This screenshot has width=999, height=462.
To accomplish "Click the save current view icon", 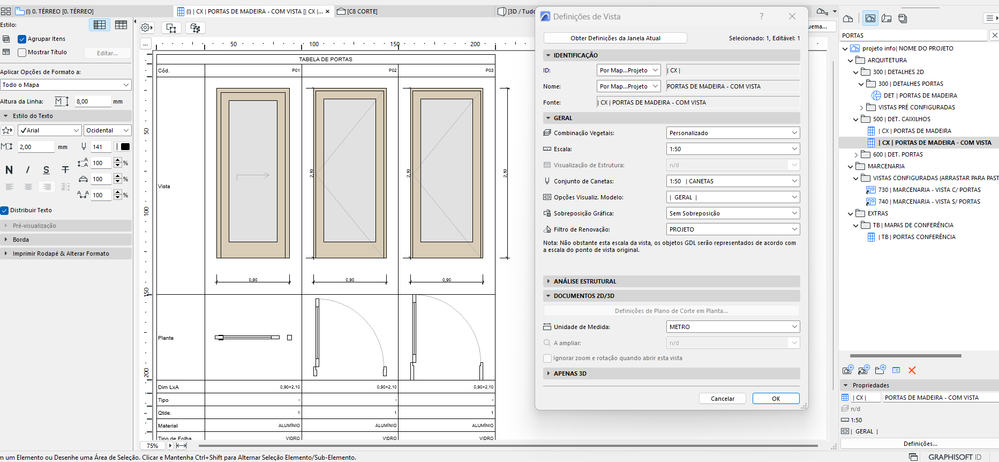I will pos(847,370).
